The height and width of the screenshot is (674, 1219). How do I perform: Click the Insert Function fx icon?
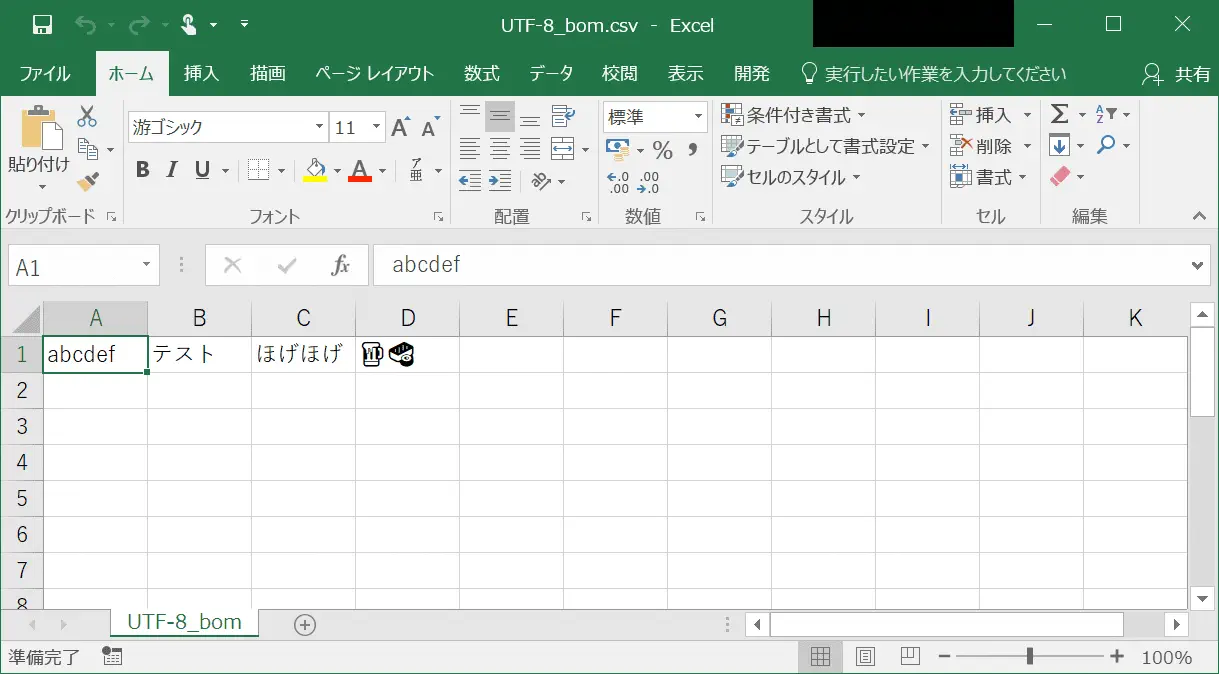[340, 266]
